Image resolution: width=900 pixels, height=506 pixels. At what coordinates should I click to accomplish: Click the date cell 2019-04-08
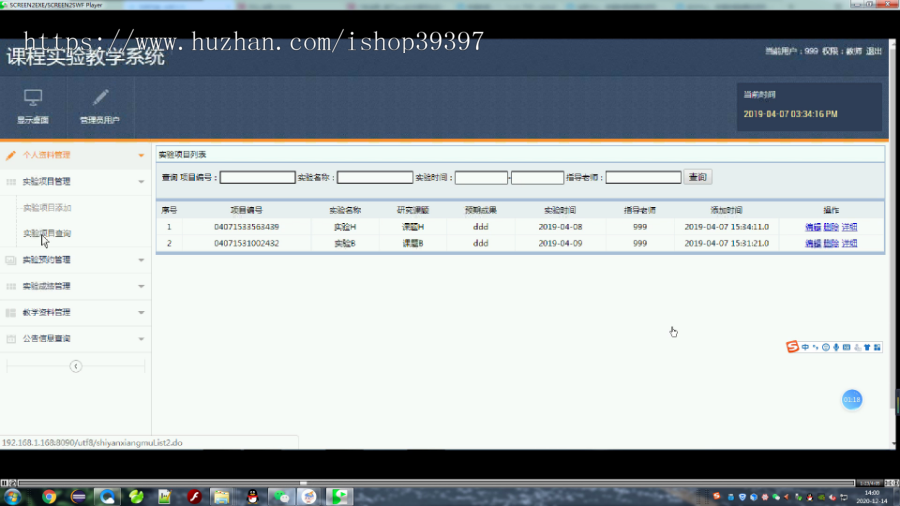560,227
